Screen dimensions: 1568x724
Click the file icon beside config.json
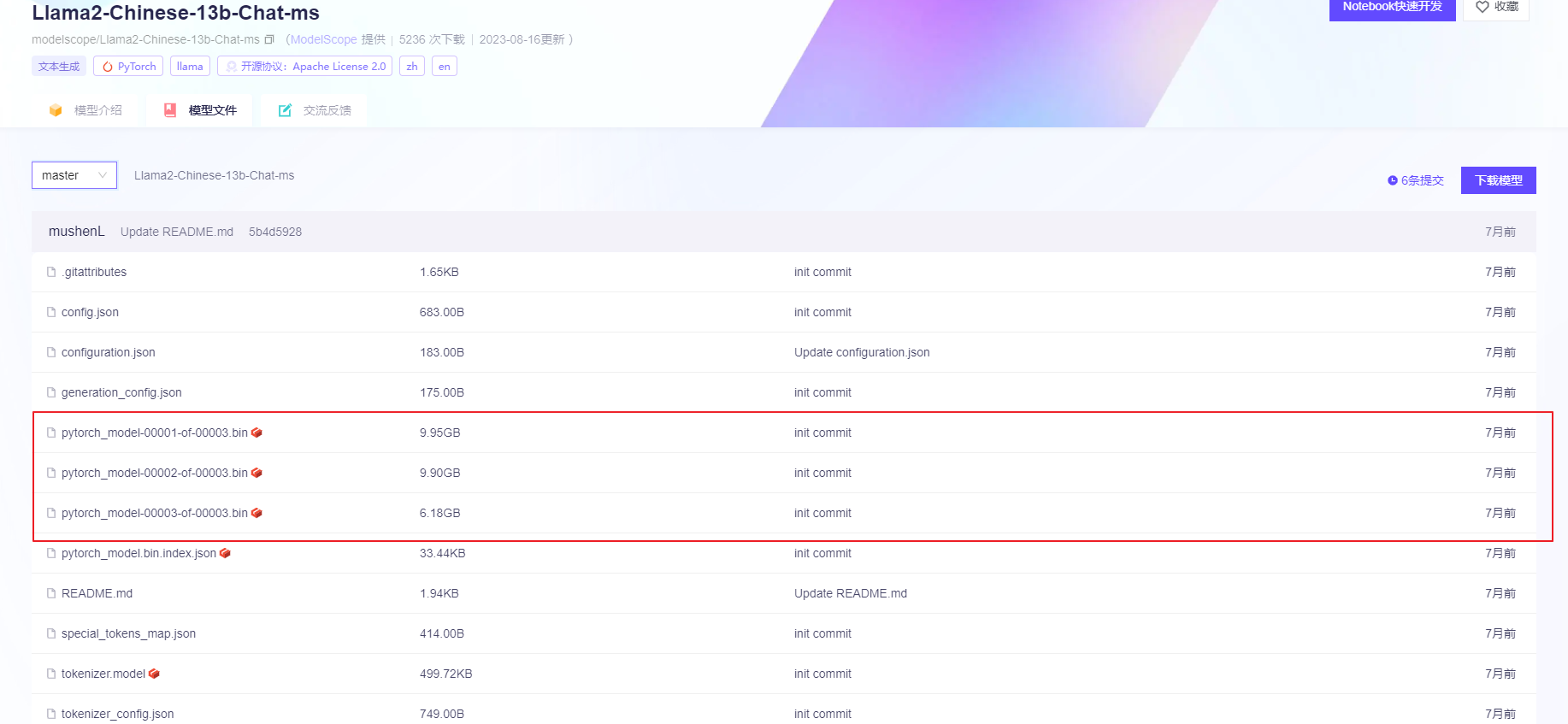(x=51, y=312)
